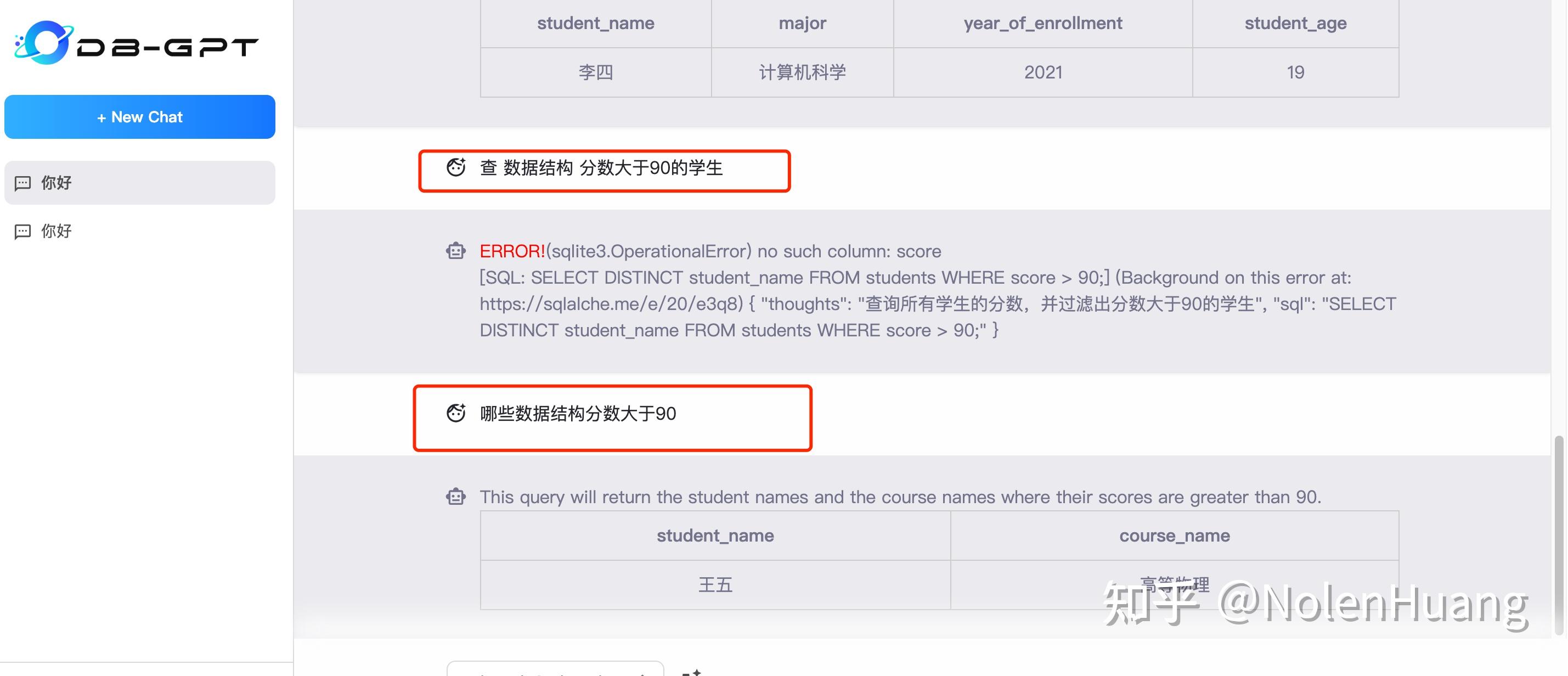This screenshot has height=676, width=1568.
Task: Click user avatar icon beside 查 数据结构 message
Action: [x=456, y=167]
